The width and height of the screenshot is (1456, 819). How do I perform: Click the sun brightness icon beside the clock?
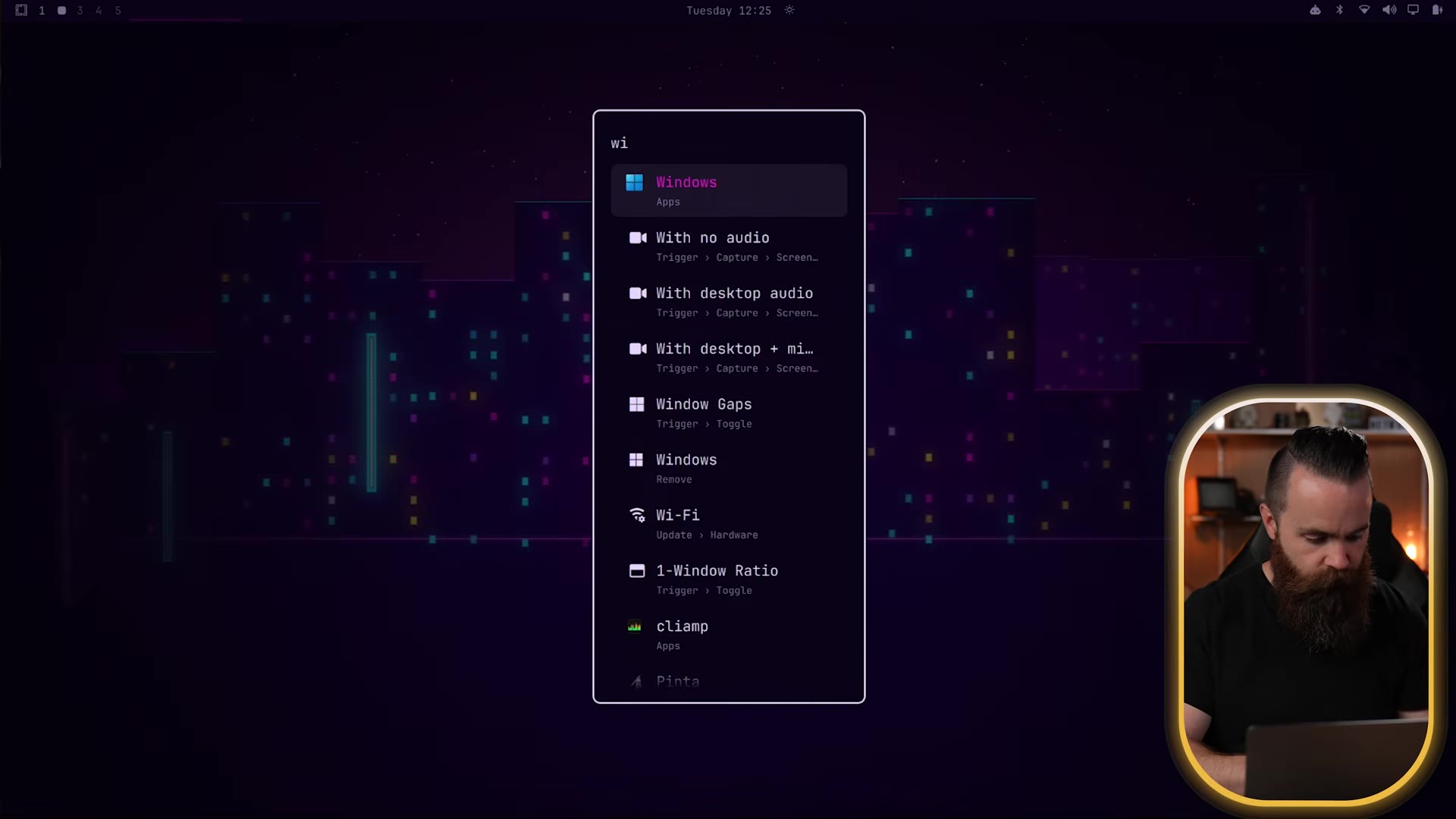[789, 10]
